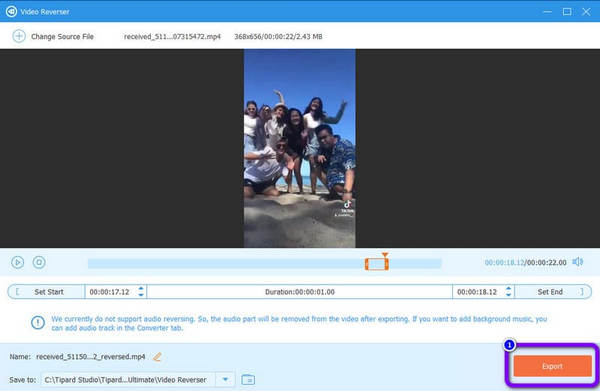Click the Video Reverser app logo icon

11,11
